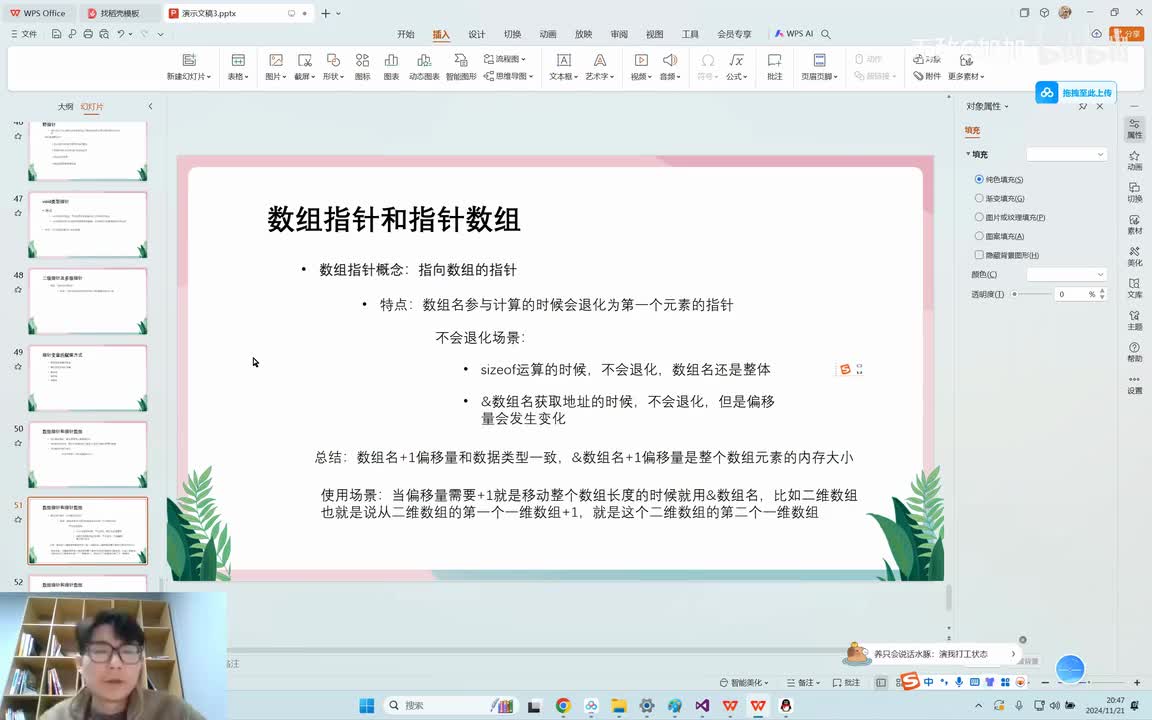Viewport: 1152px width, 720px height.
Task: Toggle 隐藏背景图形 checkbox
Action: [x=979, y=255]
